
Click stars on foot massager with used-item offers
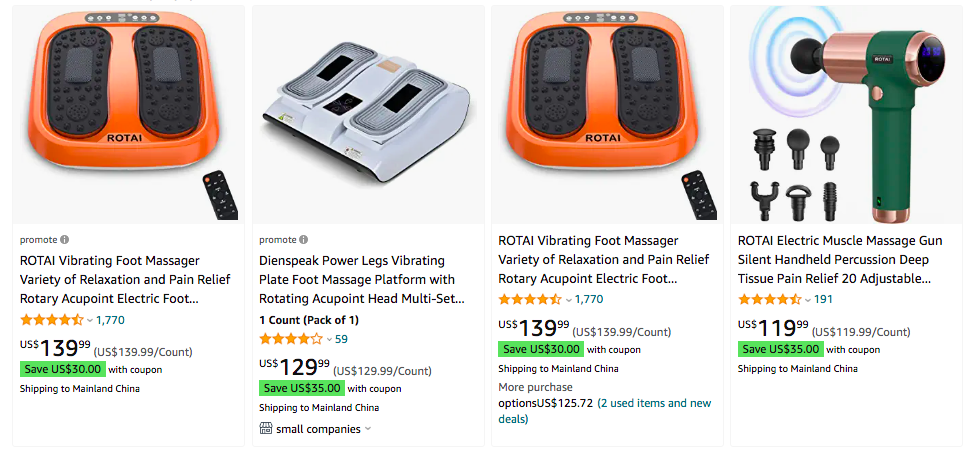530,299
